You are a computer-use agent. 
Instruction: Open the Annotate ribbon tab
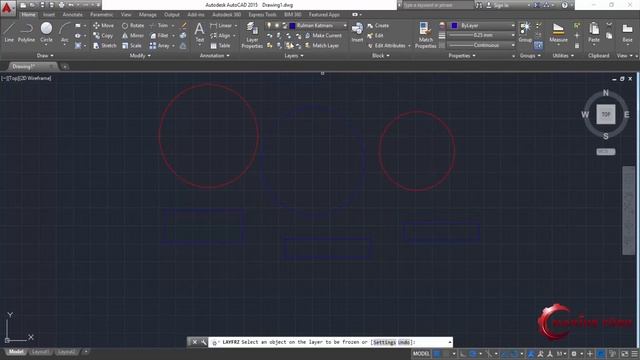click(73, 14)
